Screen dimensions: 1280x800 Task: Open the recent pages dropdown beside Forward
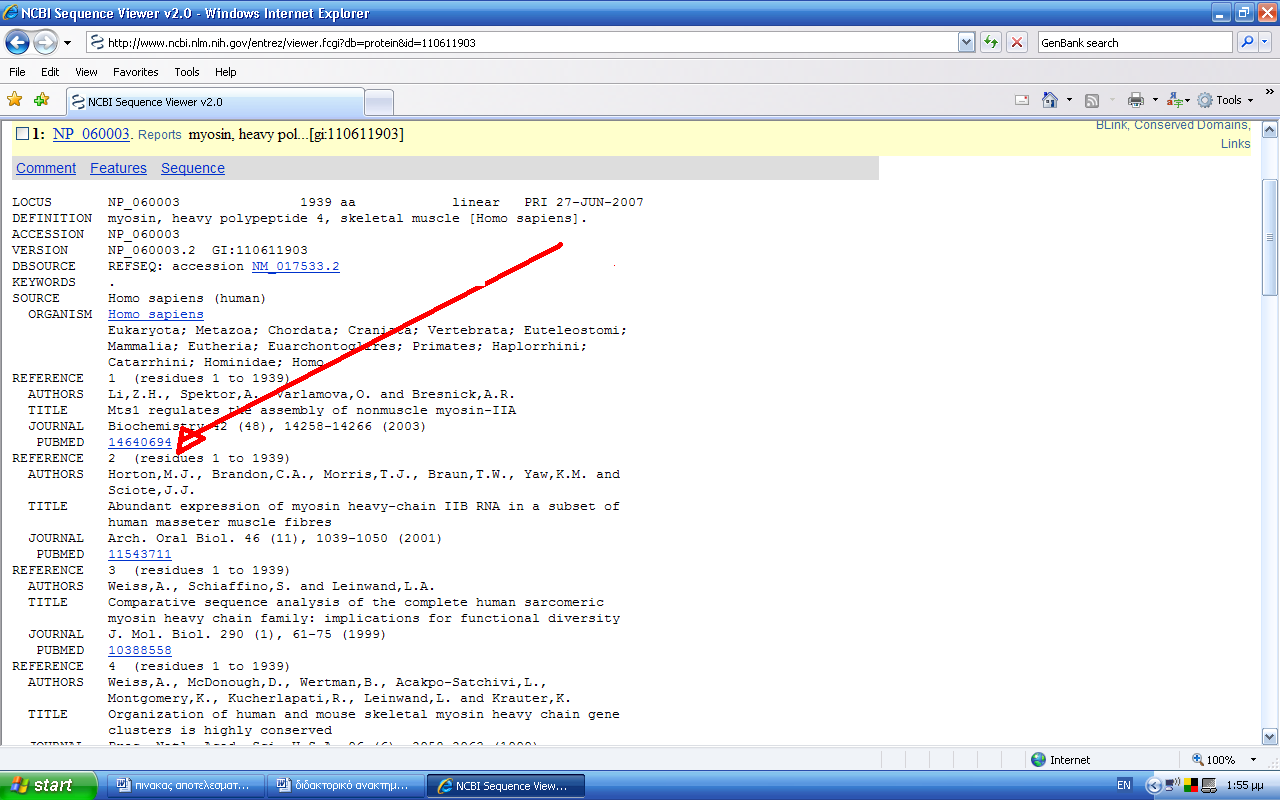point(67,43)
